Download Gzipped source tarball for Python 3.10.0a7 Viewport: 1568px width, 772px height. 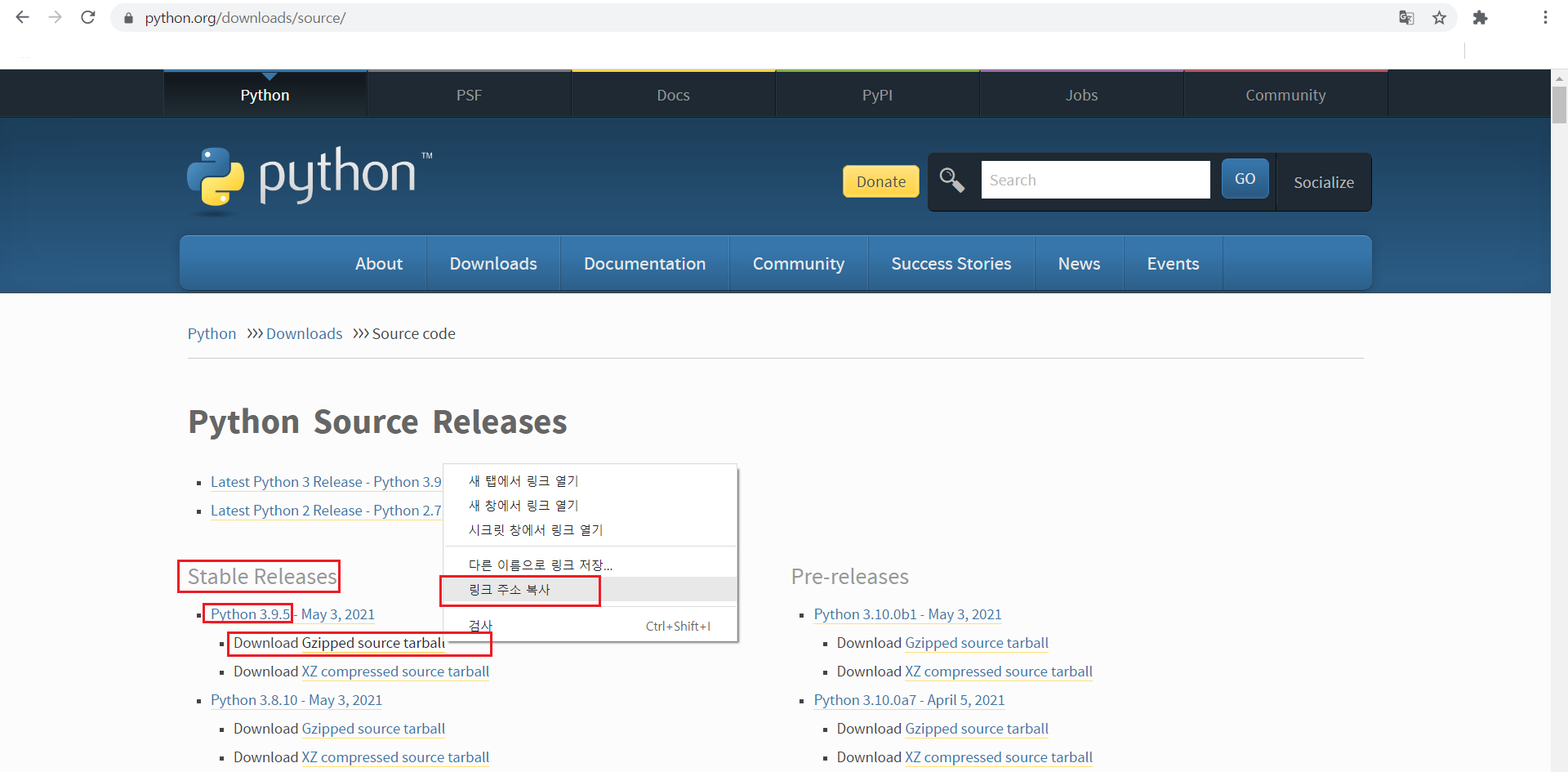click(x=977, y=729)
